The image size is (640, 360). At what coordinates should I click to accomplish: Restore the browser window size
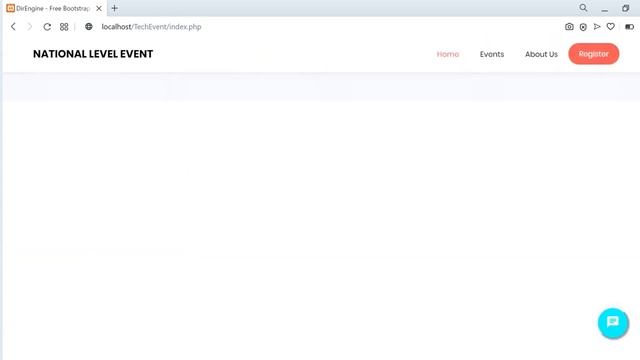(x=625, y=8)
